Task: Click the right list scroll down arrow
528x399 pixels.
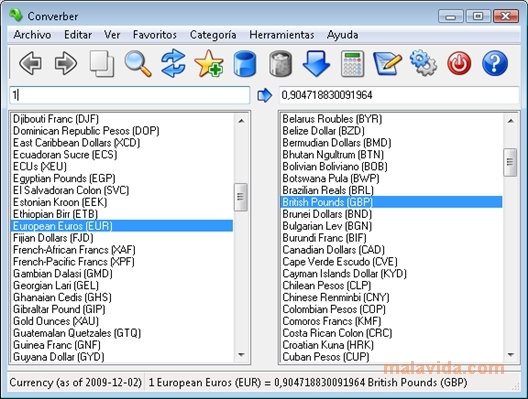Action: 510,355
